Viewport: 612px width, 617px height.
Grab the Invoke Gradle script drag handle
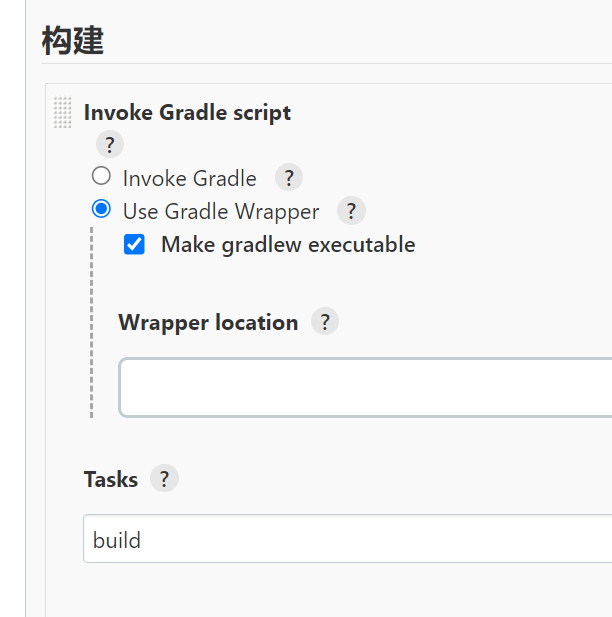63,112
